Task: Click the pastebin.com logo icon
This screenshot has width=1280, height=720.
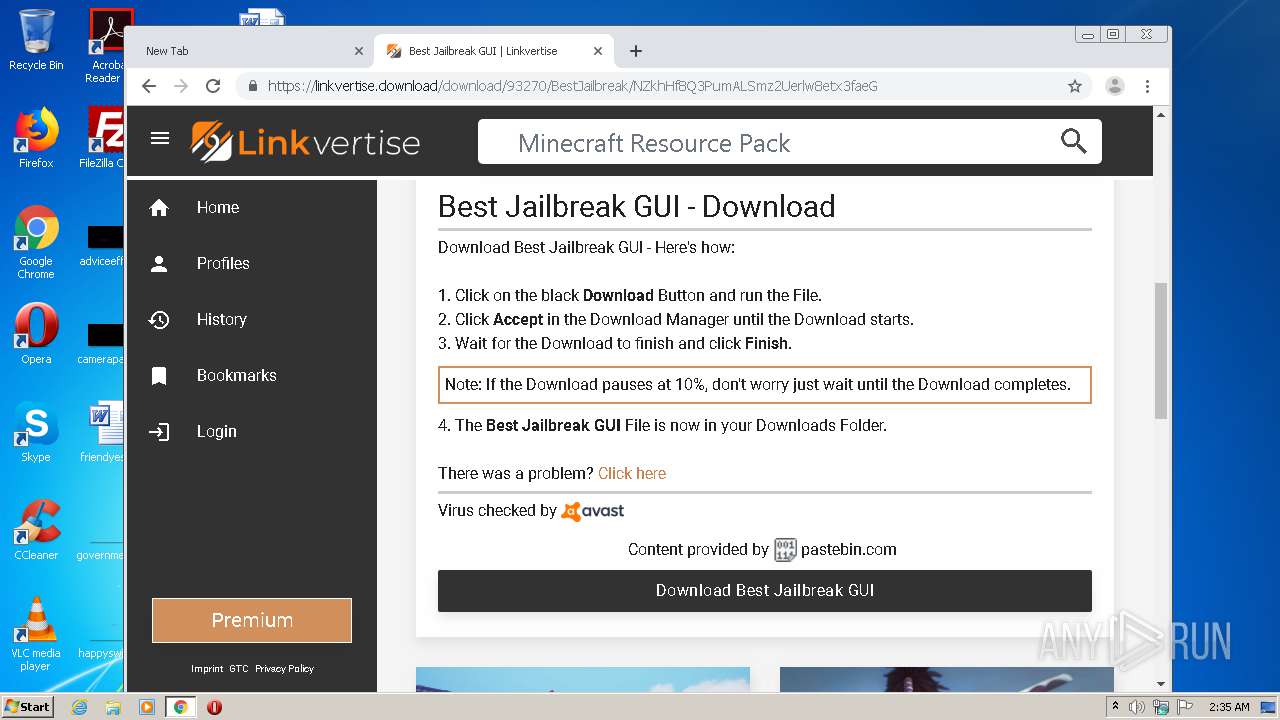Action: (x=785, y=549)
